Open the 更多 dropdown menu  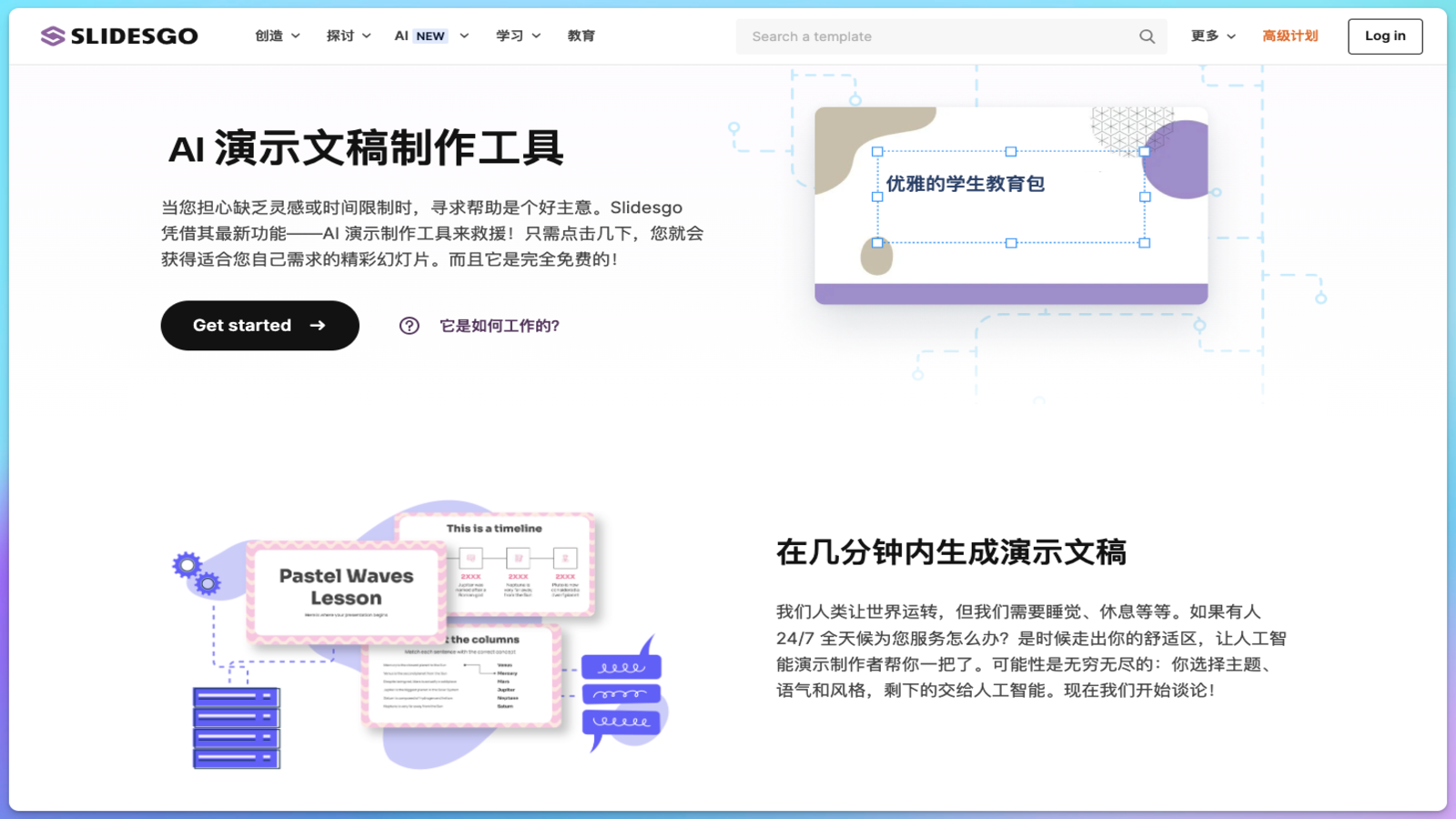point(1213,36)
